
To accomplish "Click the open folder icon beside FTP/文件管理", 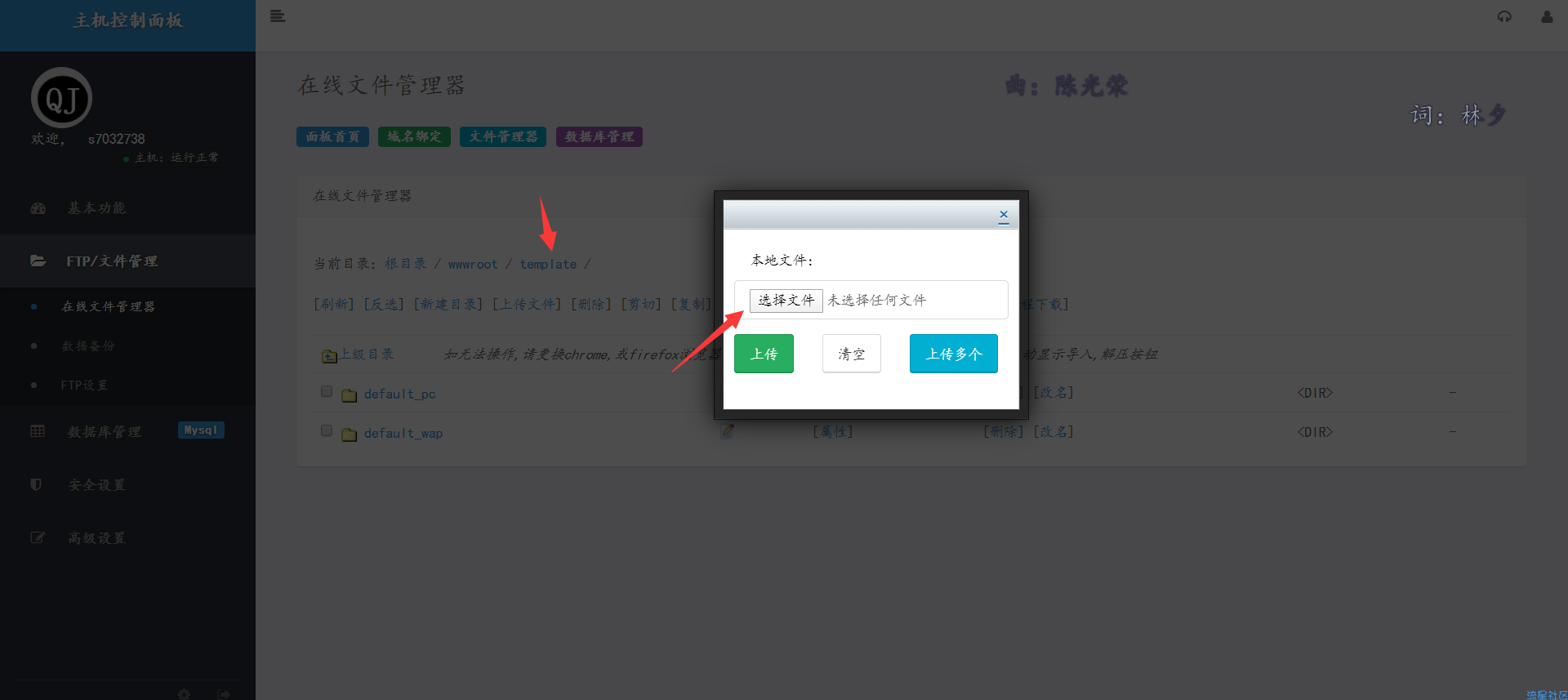I will 38,261.
